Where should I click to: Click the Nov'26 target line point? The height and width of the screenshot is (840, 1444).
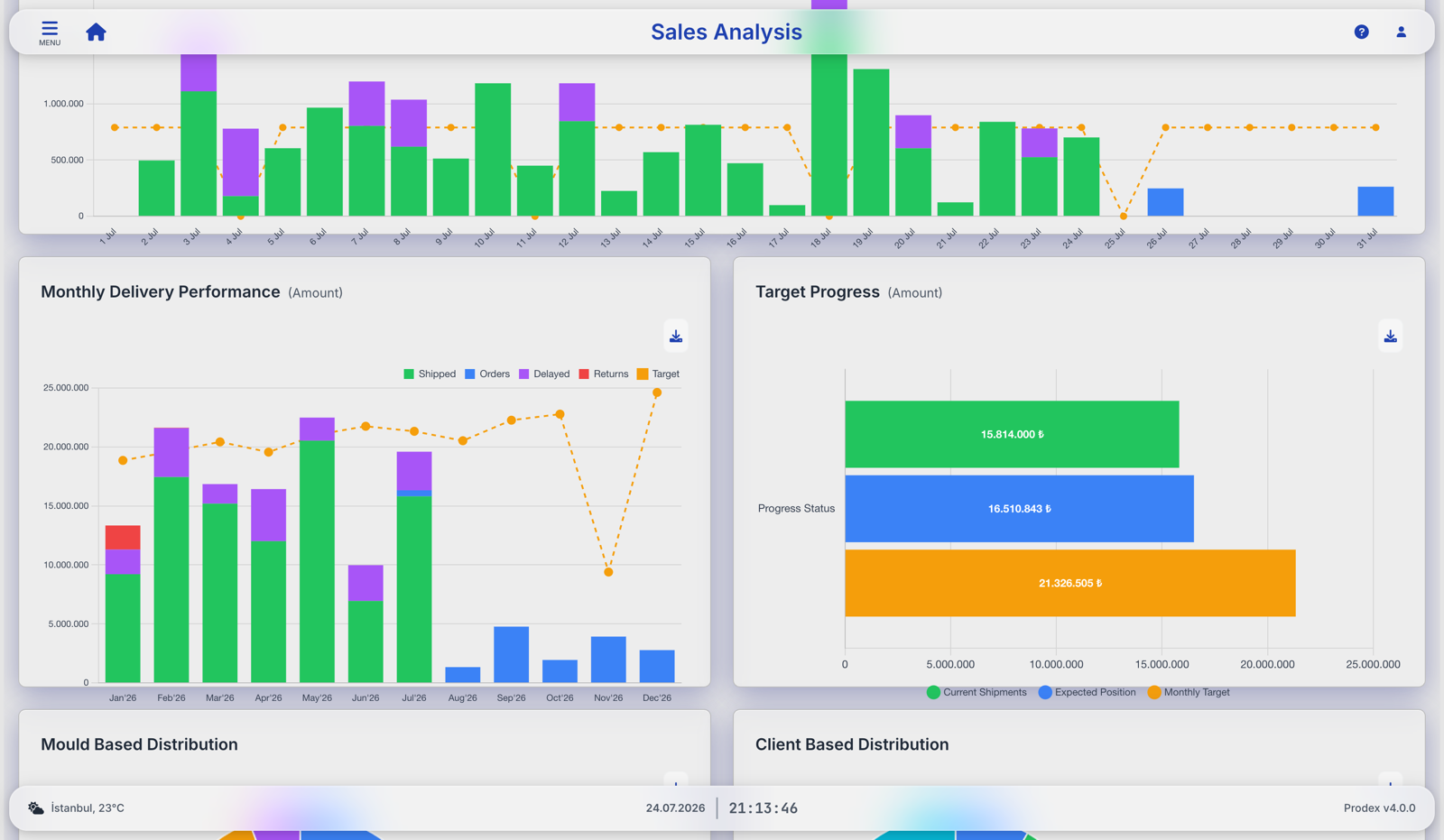(x=608, y=572)
